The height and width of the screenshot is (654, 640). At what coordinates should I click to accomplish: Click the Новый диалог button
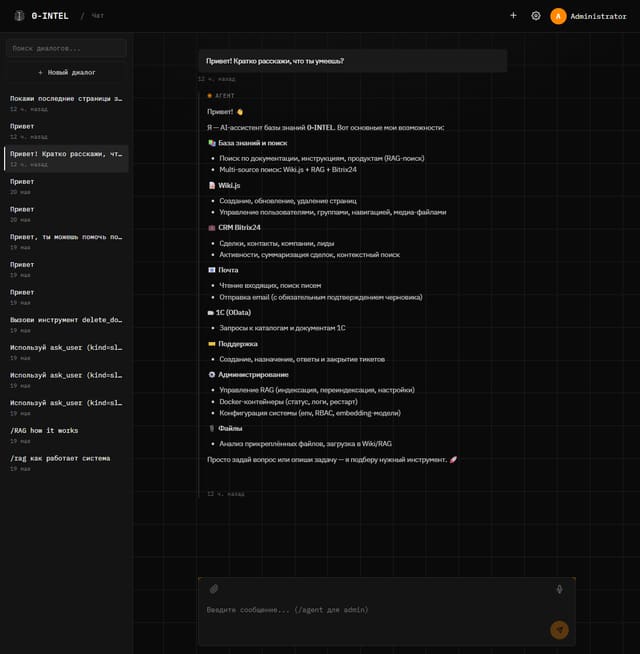pyautogui.click(x=66, y=73)
